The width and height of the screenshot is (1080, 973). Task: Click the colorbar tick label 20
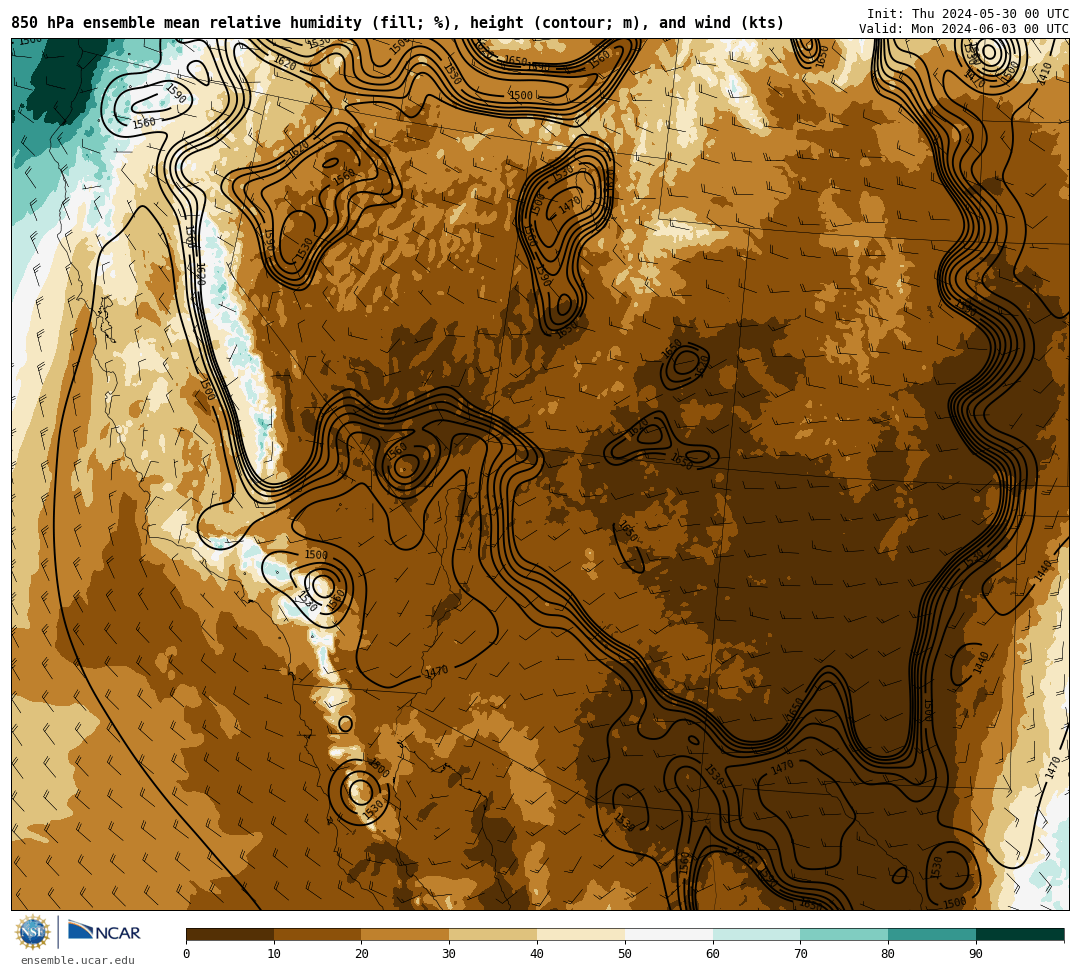362,954
